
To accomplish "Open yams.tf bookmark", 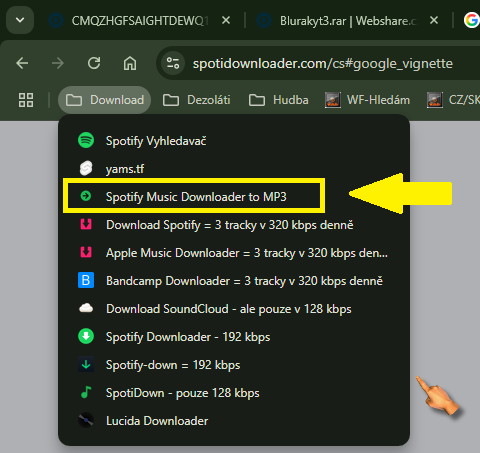I will (x=233, y=169).
